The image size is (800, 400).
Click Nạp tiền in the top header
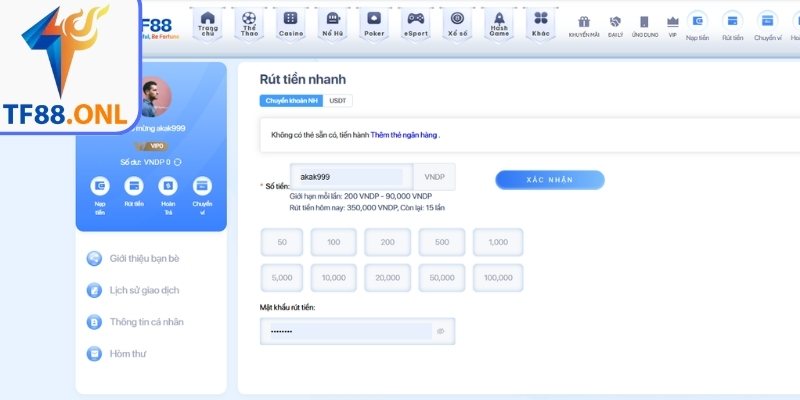click(697, 26)
